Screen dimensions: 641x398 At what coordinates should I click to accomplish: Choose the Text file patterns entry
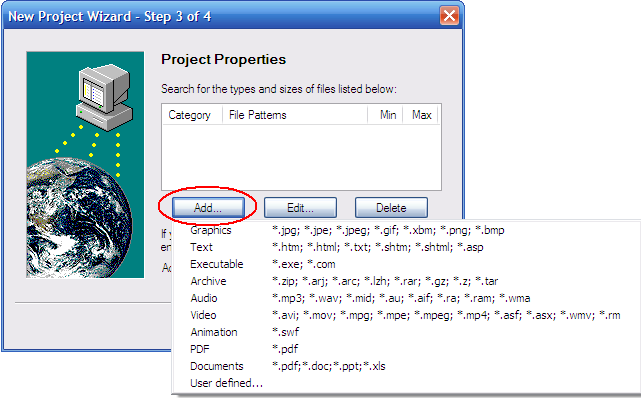pyautogui.click(x=406, y=247)
